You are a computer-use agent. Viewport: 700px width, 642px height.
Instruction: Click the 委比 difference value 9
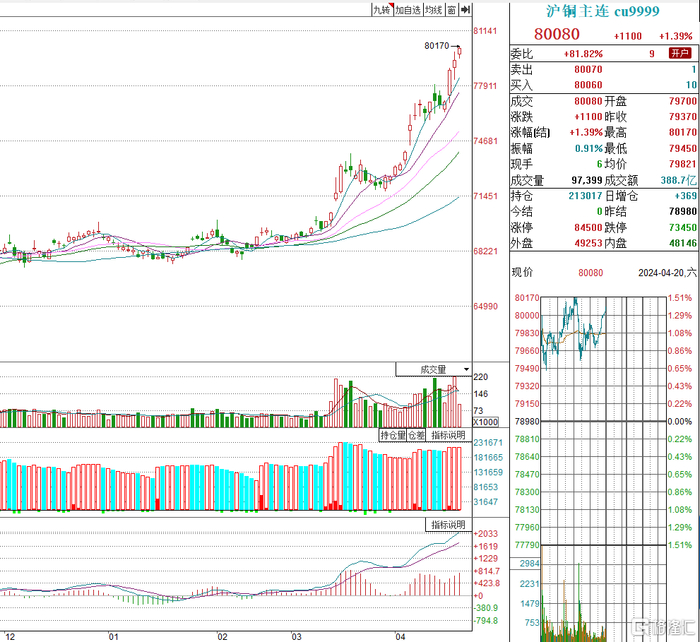click(x=652, y=54)
